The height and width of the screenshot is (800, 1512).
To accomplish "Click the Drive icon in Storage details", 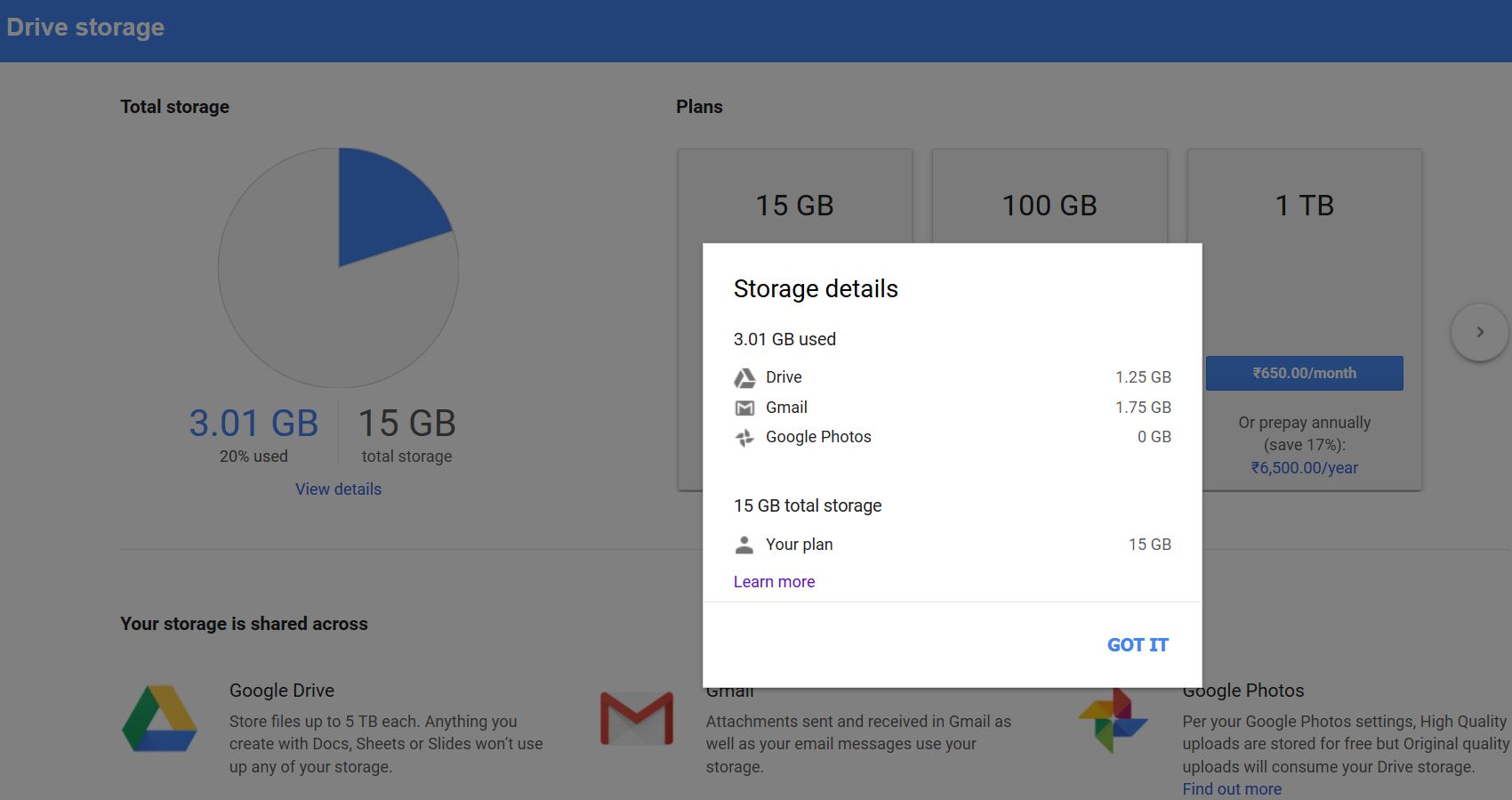I will click(744, 378).
